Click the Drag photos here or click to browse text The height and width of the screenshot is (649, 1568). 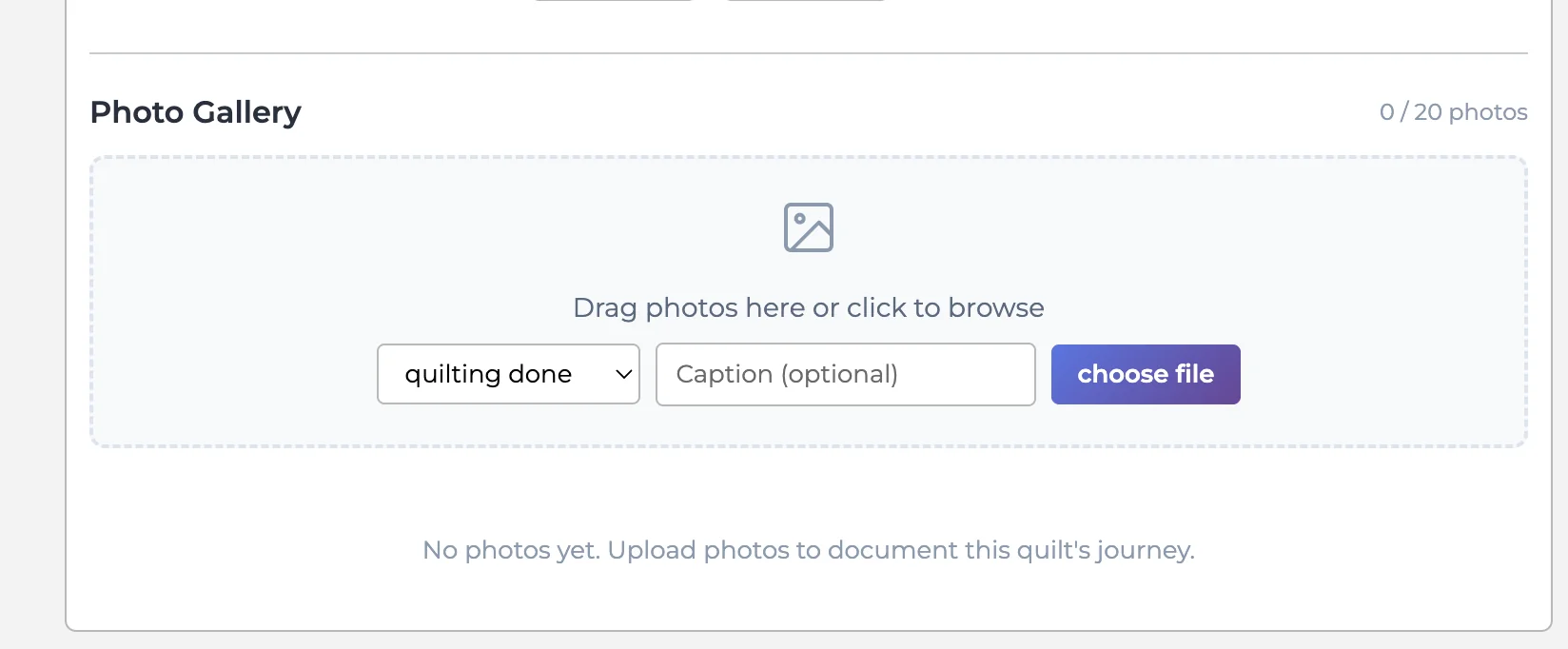808,307
